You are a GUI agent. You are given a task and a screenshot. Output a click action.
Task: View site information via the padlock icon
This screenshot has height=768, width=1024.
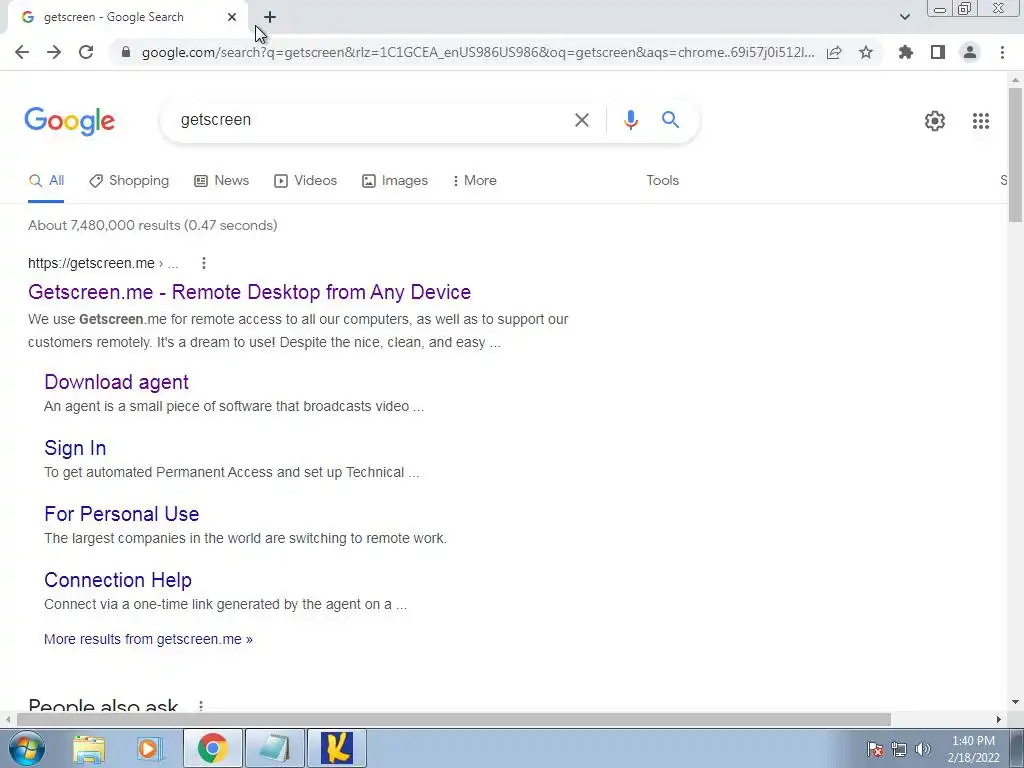click(126, 52)
